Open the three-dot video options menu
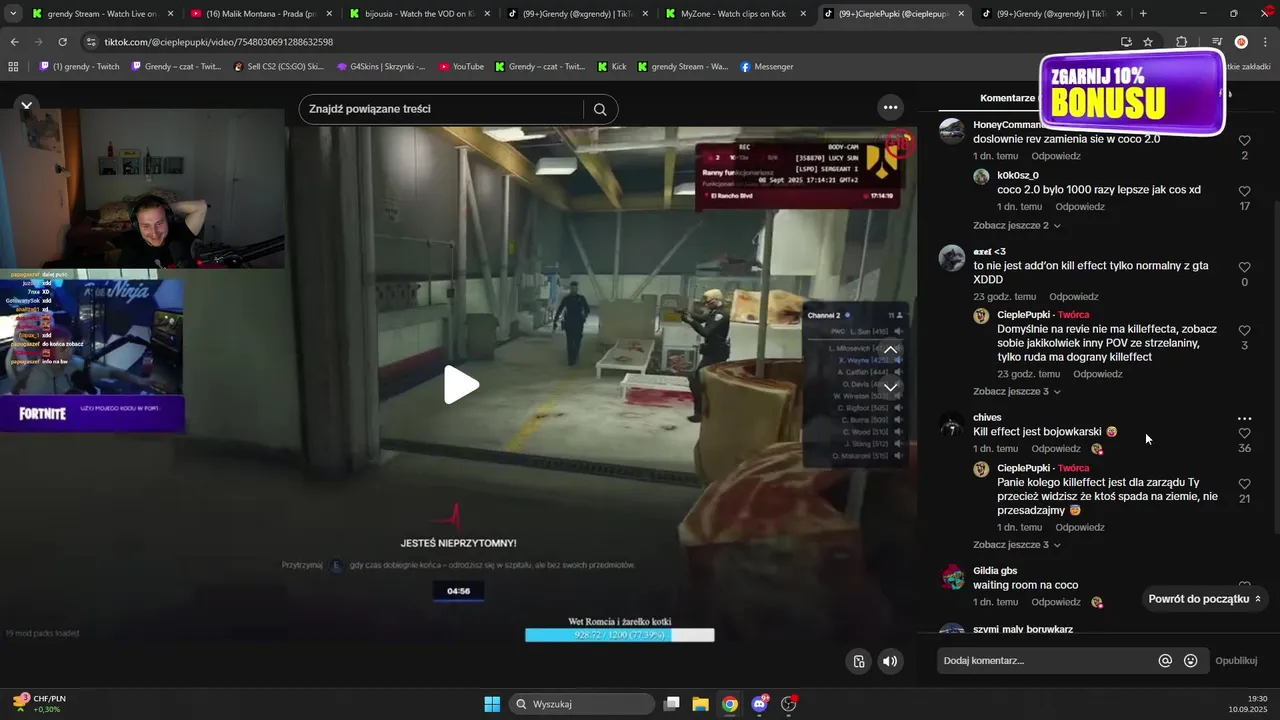Image resolution: width=1280 pixels, height=720 pixels. coord(890,107)
